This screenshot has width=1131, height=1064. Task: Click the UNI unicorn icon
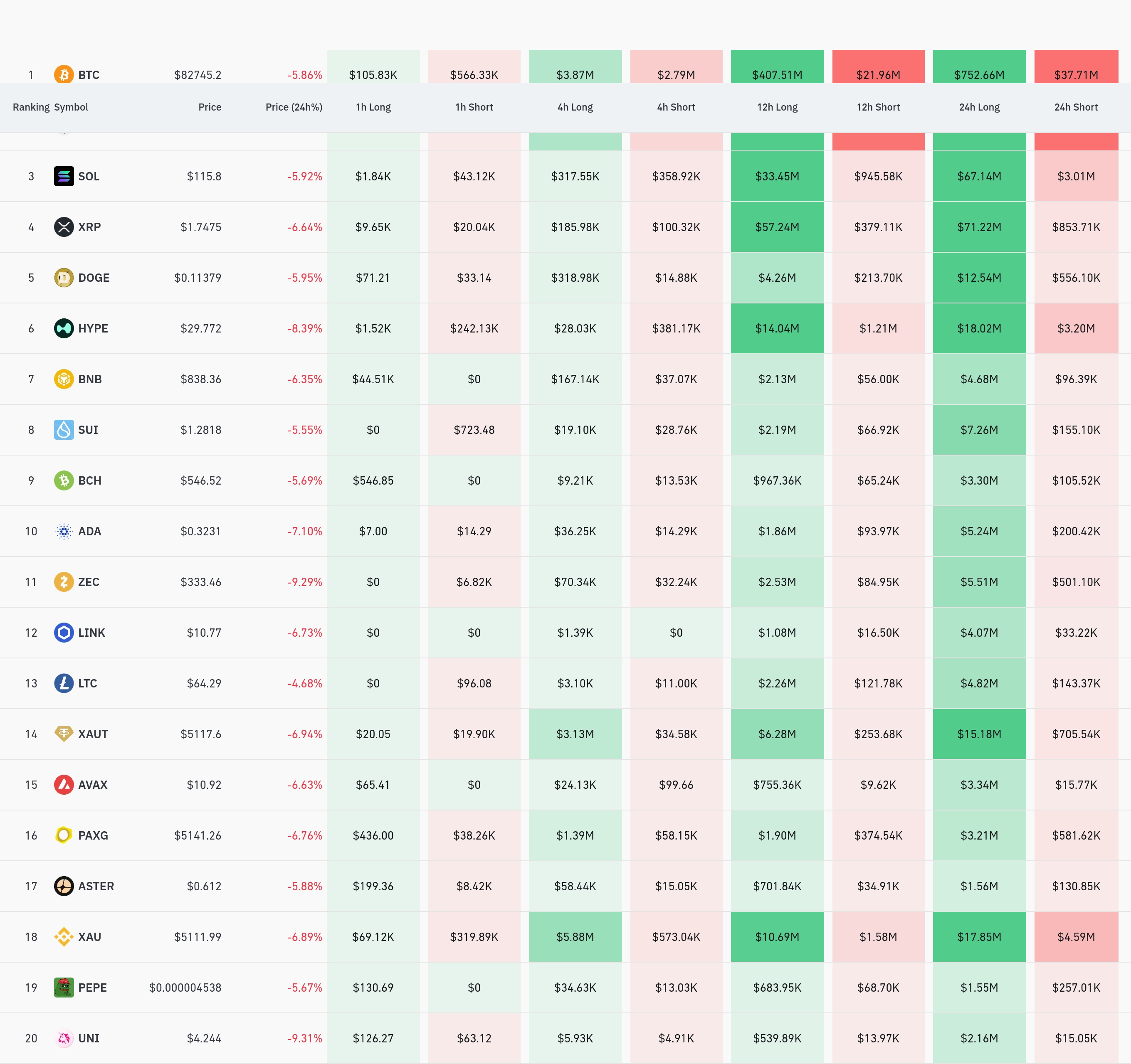pyautogui.click(x=64, y=1038)
